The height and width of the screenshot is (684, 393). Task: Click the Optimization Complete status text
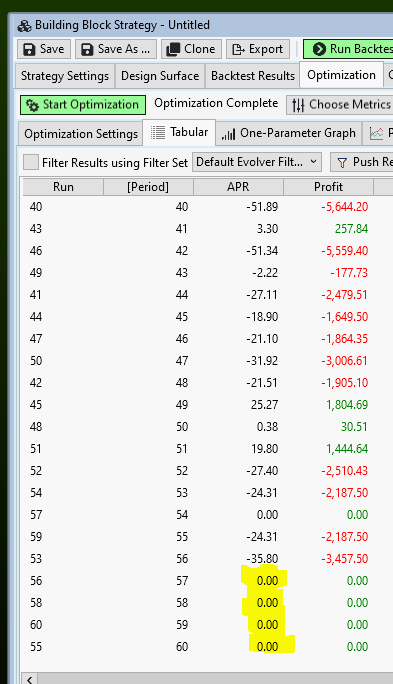pos(216,103)
